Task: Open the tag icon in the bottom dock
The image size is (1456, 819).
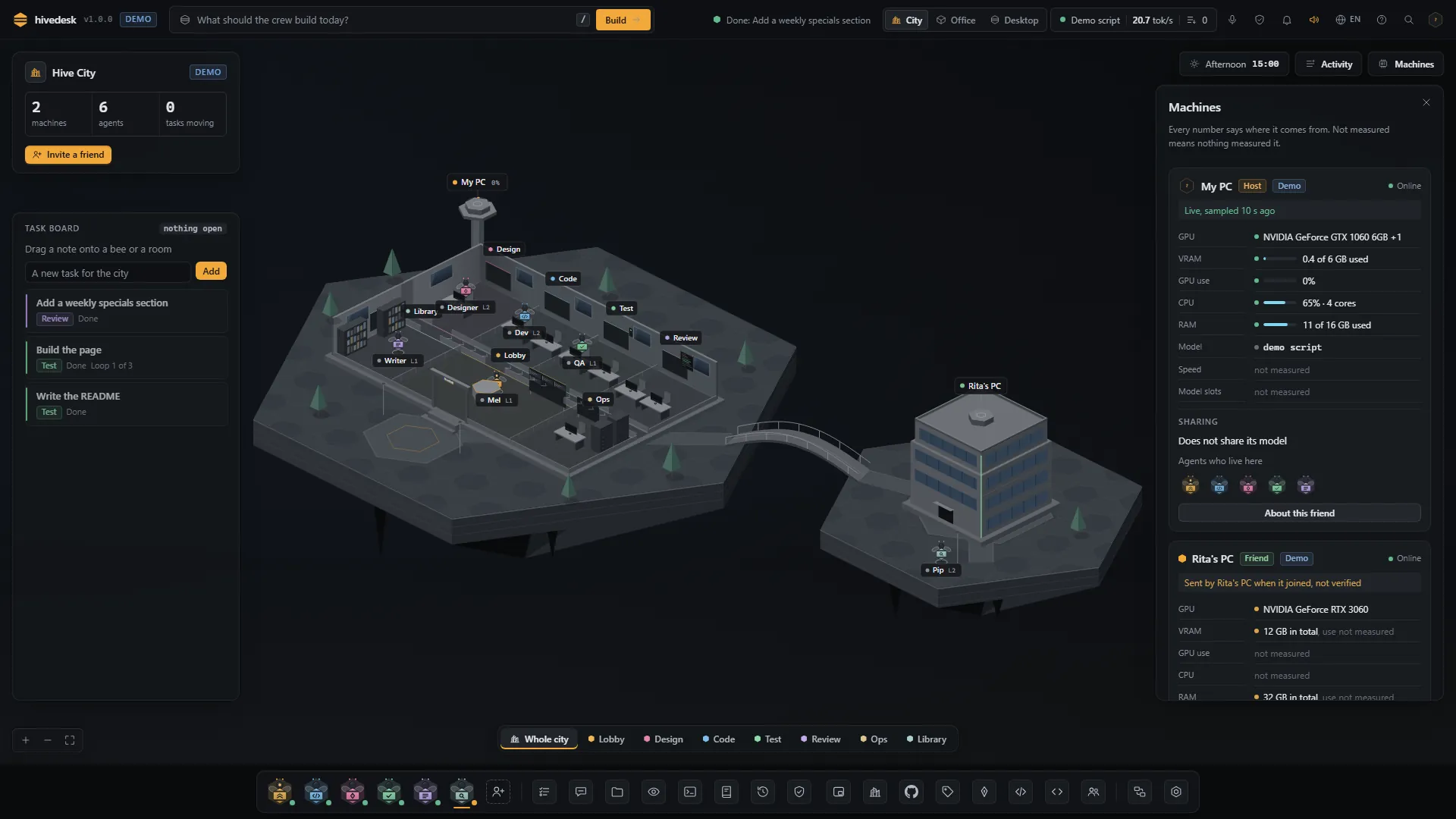Action: [948, 792]
